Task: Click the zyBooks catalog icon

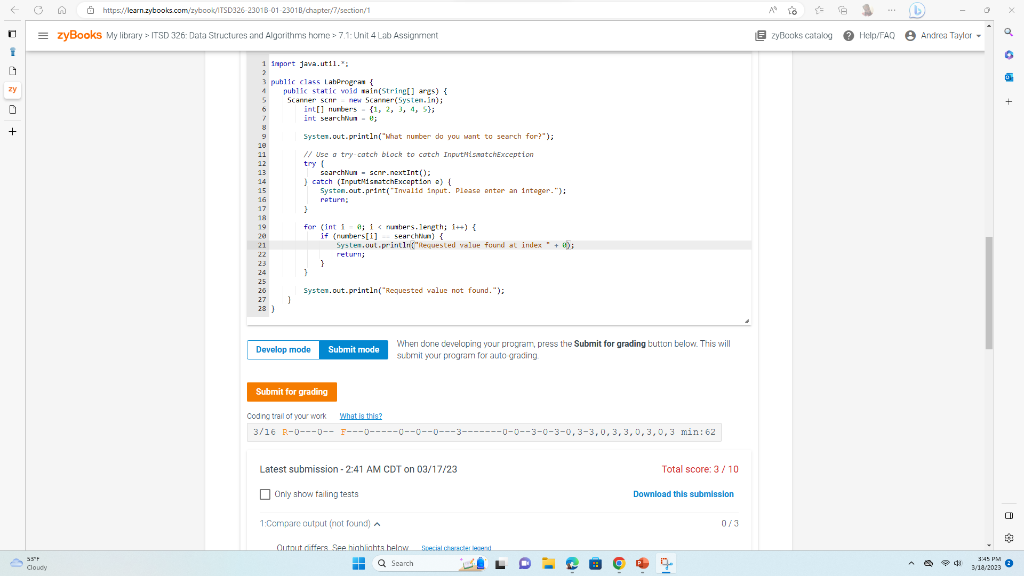Action: pos(760,33)
